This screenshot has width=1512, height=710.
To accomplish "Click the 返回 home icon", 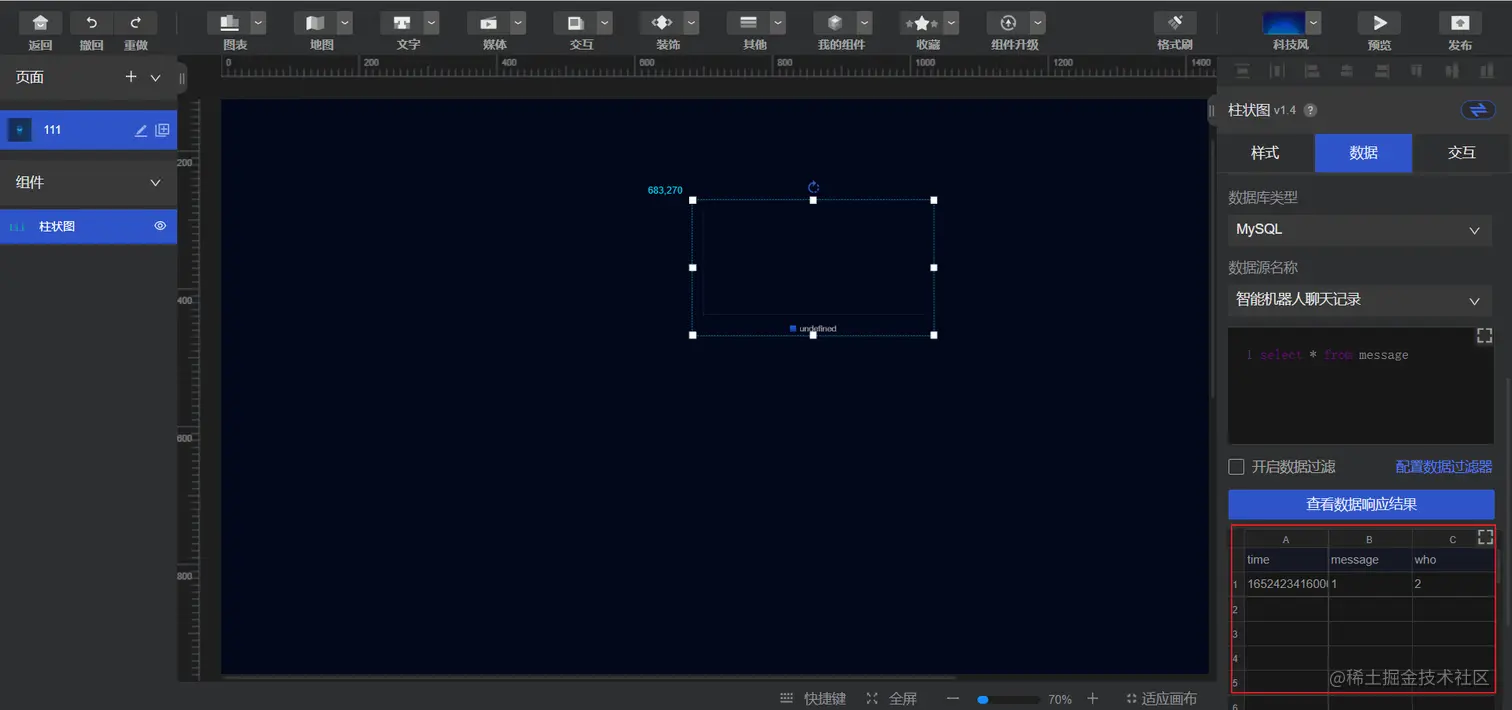I will pos(40,22).
